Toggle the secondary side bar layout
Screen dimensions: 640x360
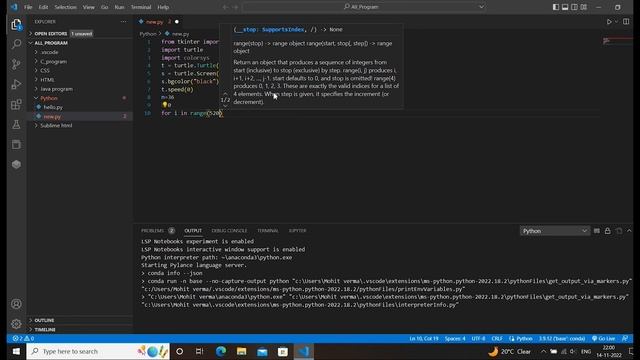pyautogui.click(x=575, y=7)
